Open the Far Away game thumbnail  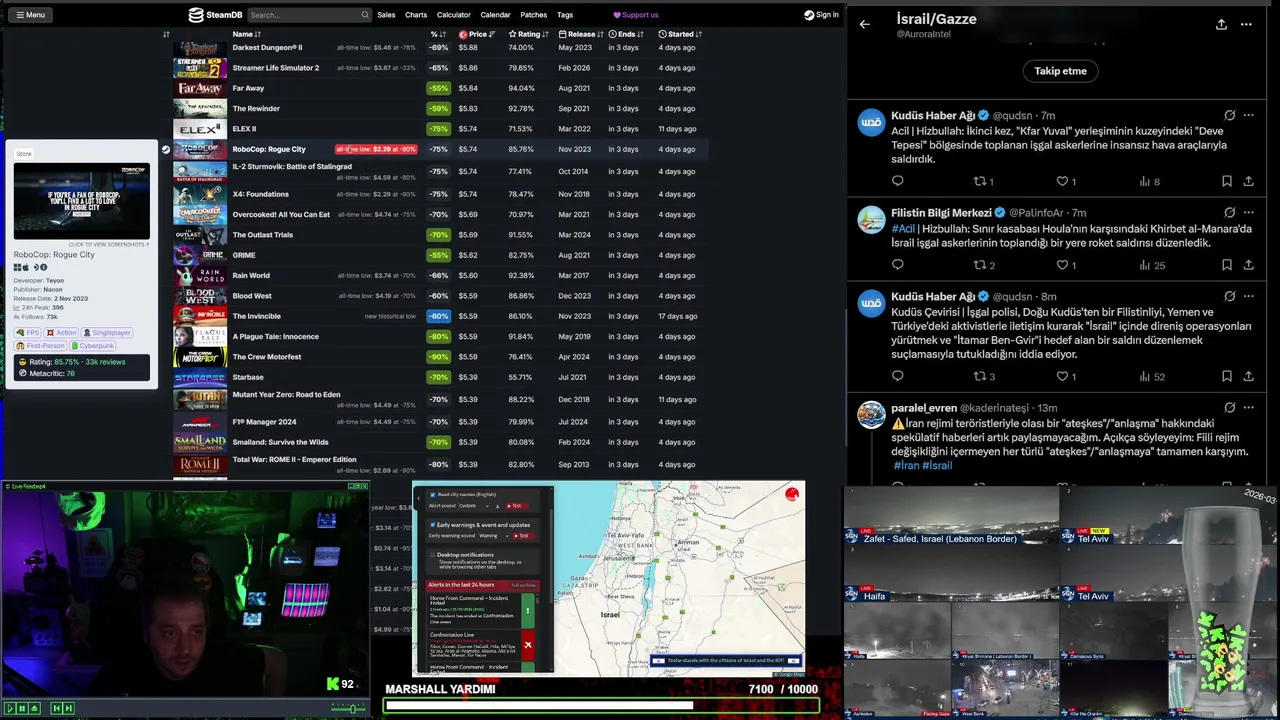[200, 88]
